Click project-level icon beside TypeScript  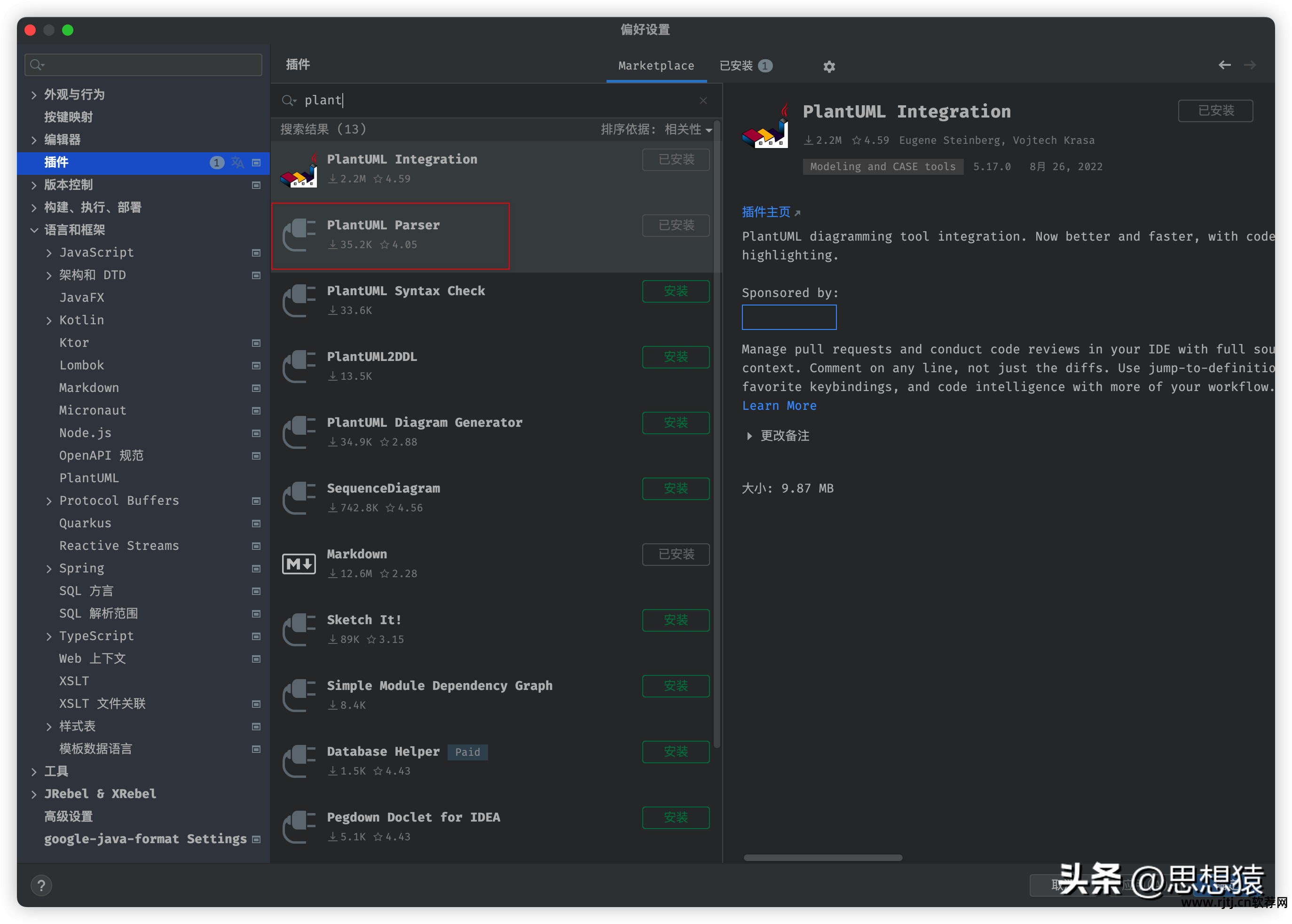coord(256,636)
